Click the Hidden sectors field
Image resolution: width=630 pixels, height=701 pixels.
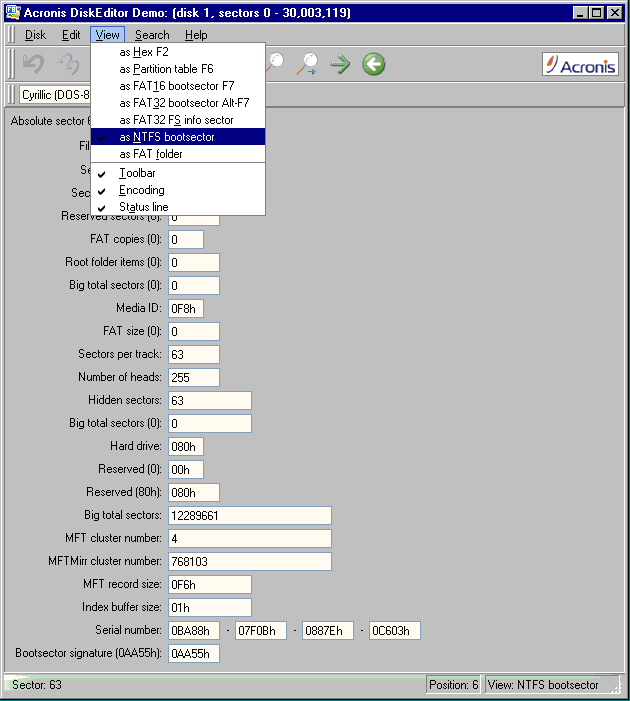tap(210, 401)
